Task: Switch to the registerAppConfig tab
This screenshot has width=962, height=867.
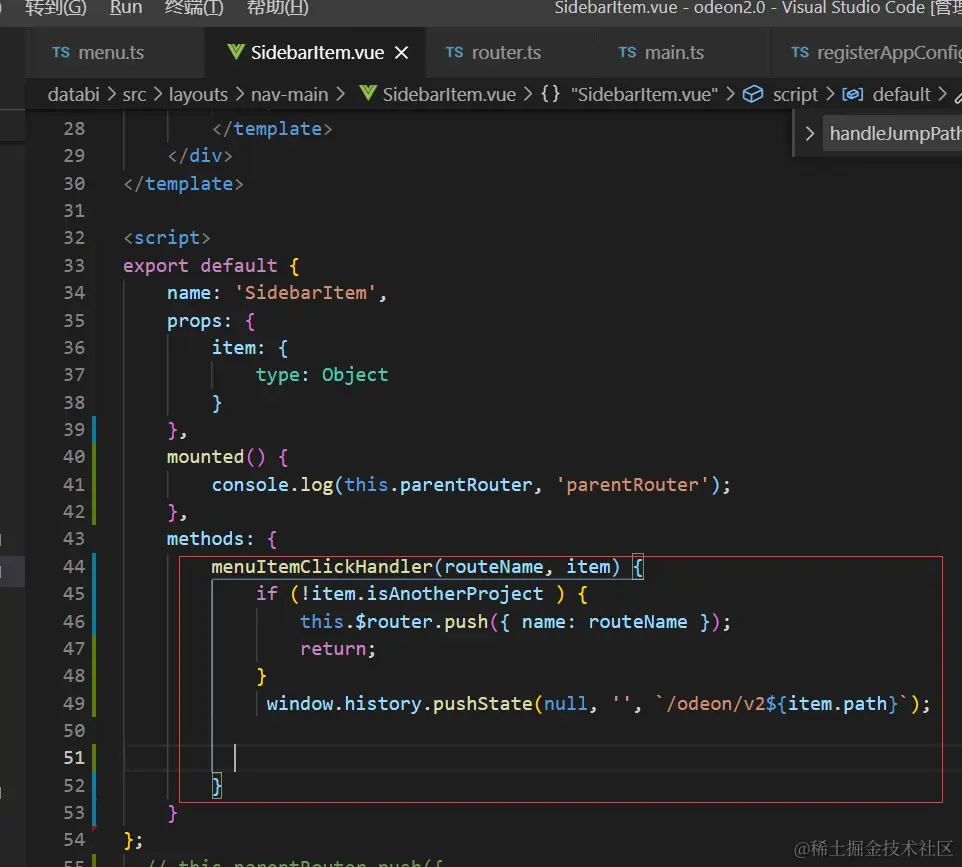Action: coord(889,53)
